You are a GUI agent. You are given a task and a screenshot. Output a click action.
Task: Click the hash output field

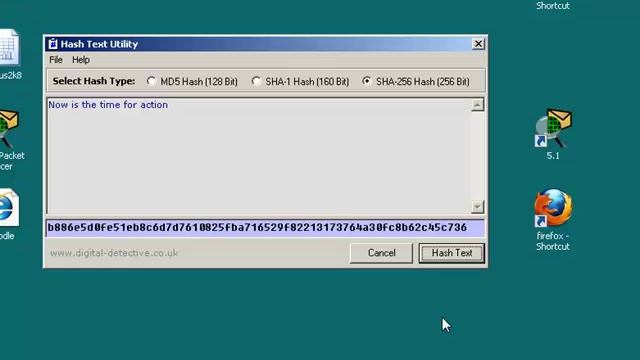tap(265, 228)
